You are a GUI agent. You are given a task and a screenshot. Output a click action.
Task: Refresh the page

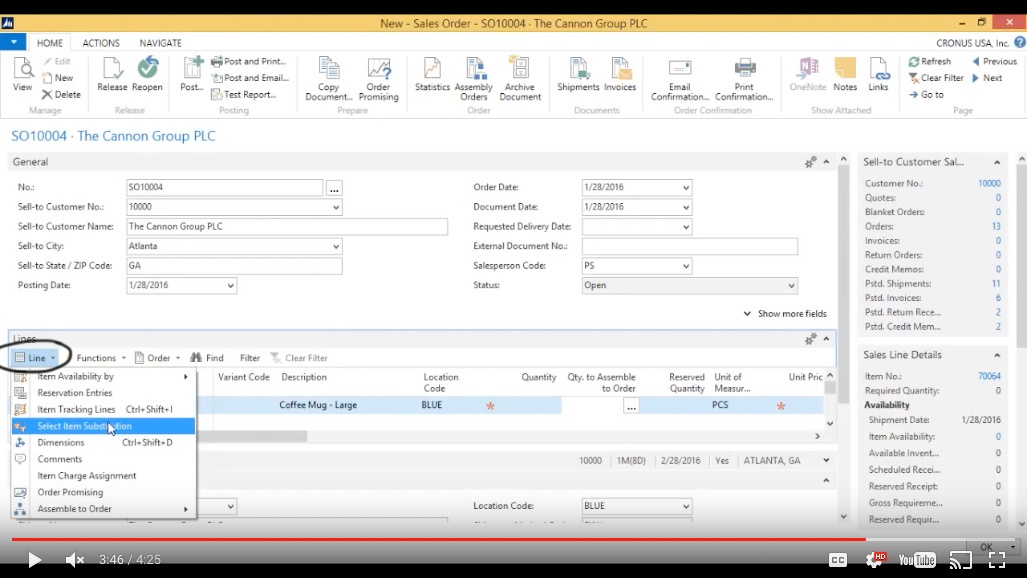pyautogui.click(x=929, y=61)
